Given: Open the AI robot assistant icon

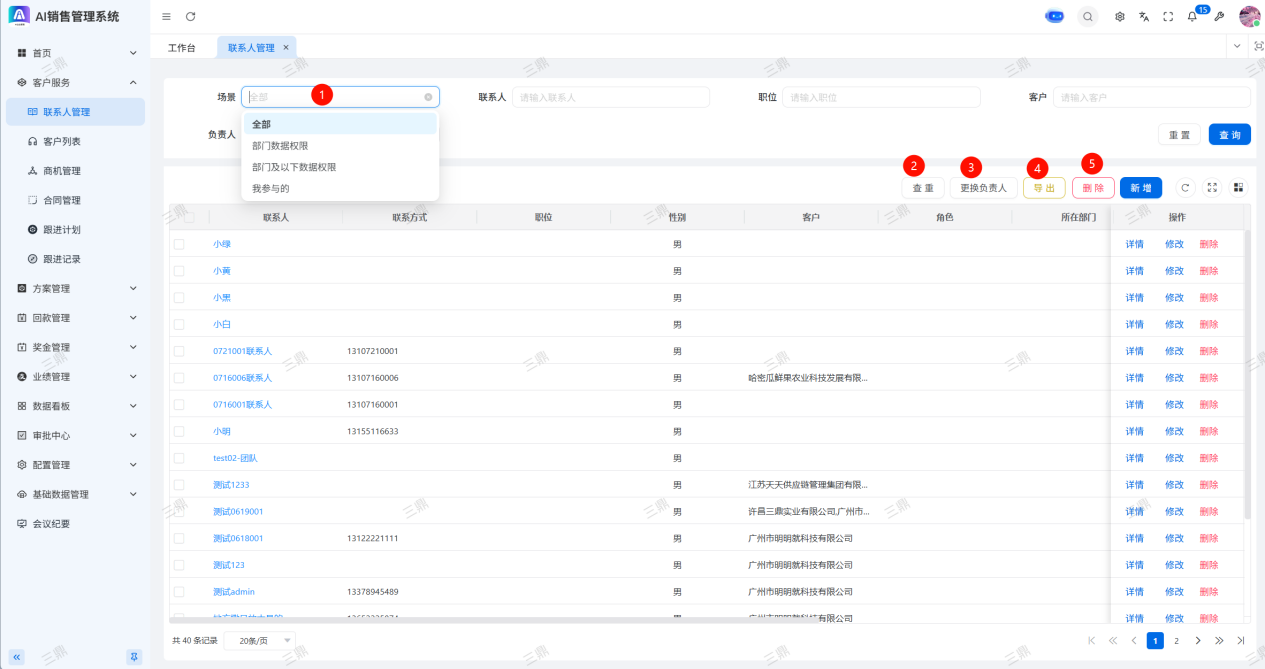Looking at the screenshot, I should click(x=1054, y=16).
